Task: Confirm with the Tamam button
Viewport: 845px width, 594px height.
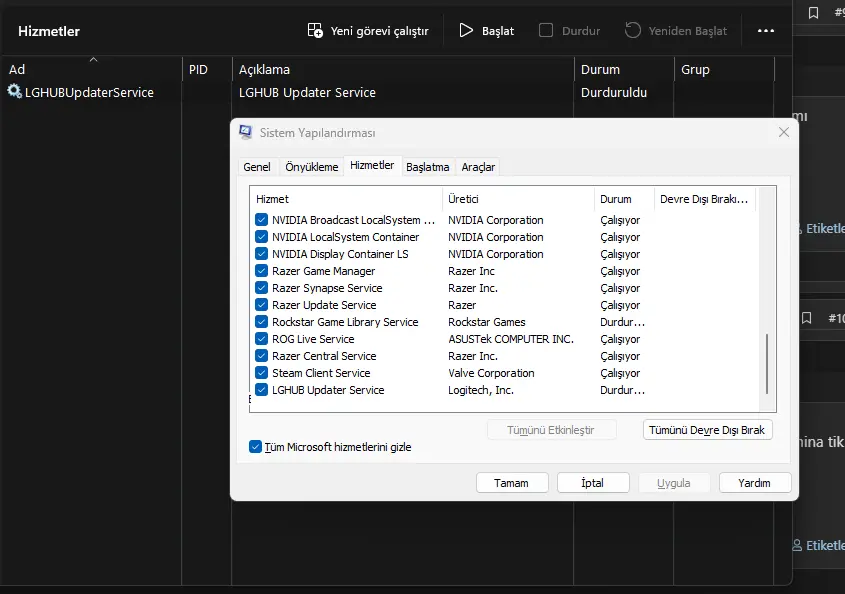Action: 512,483
